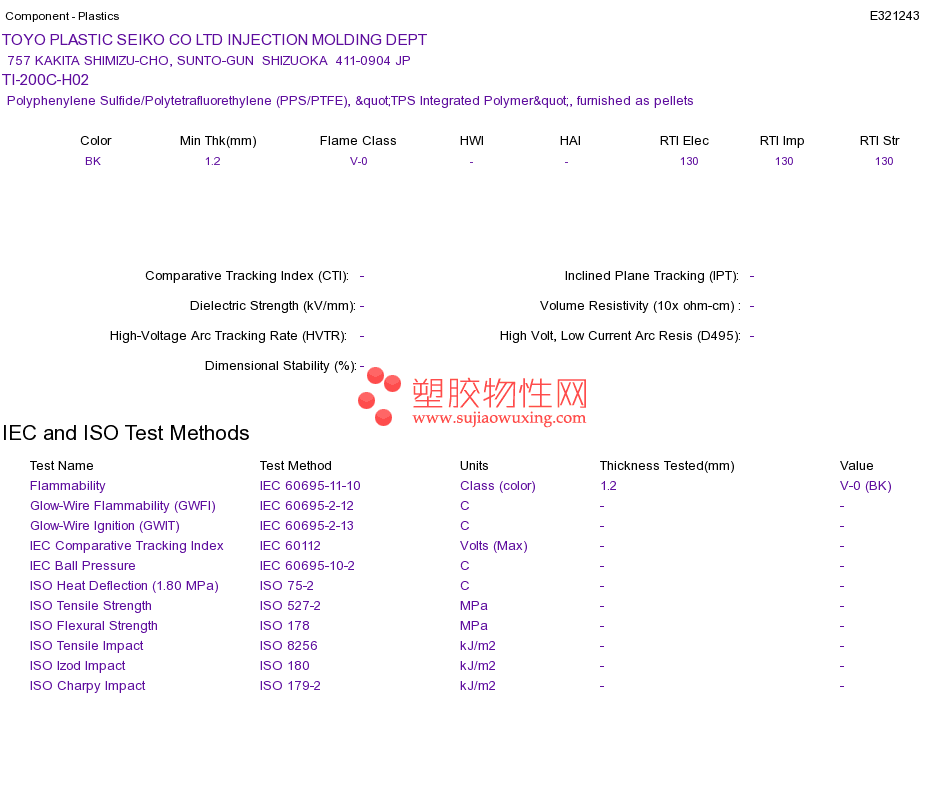Click the IEC 60695-2-12 test method

pos(307,505)
